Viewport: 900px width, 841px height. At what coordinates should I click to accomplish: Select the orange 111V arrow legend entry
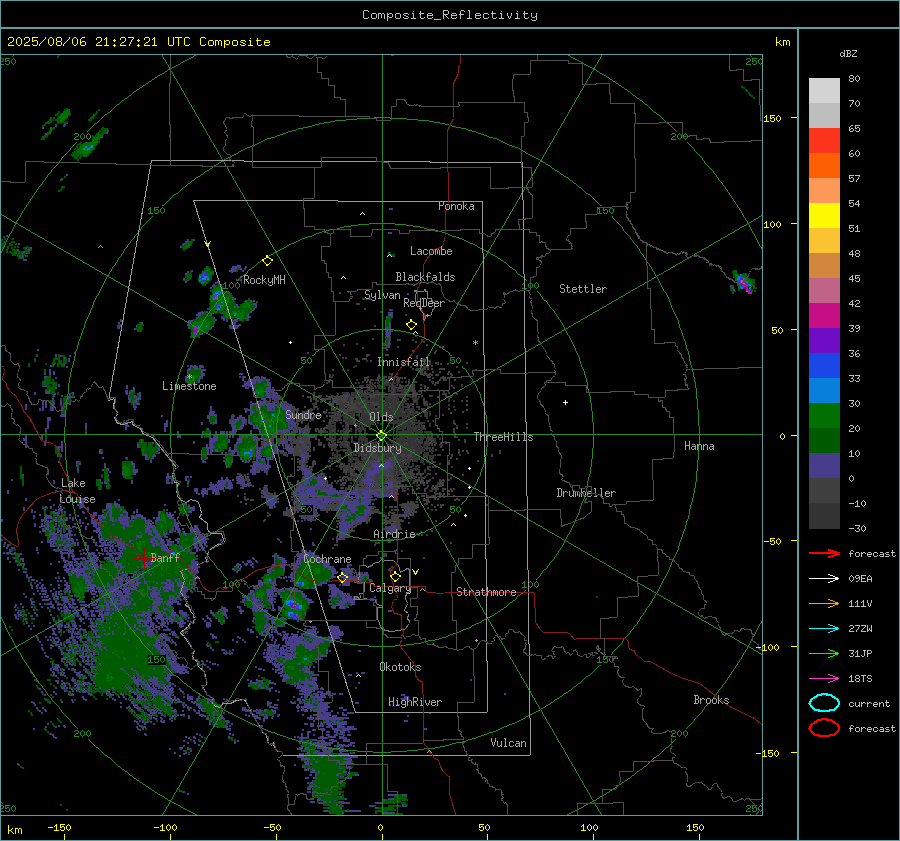[824, 603]
